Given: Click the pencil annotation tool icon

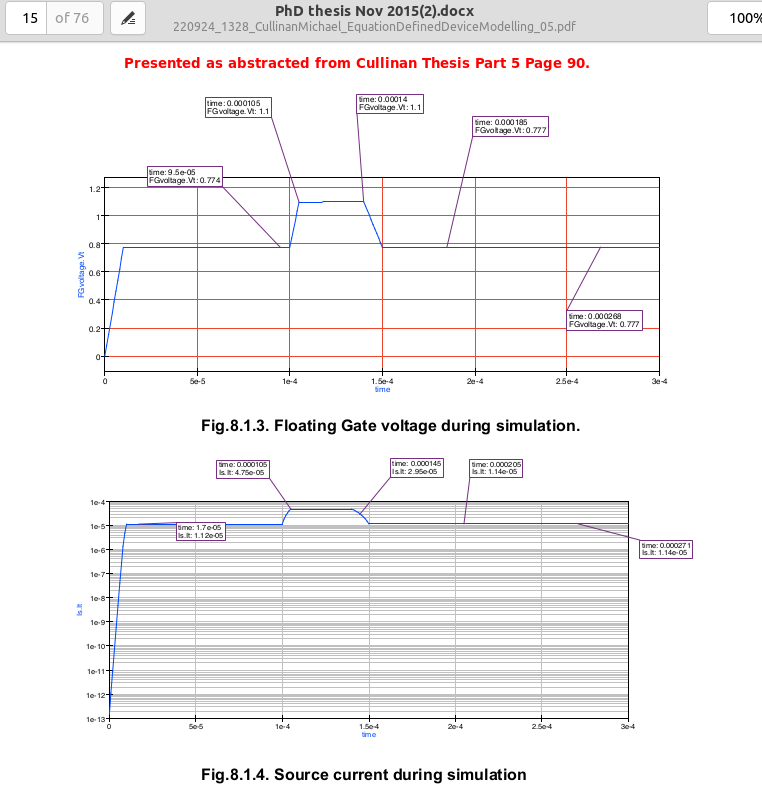Looking at the screenshot, I should 127,18.
